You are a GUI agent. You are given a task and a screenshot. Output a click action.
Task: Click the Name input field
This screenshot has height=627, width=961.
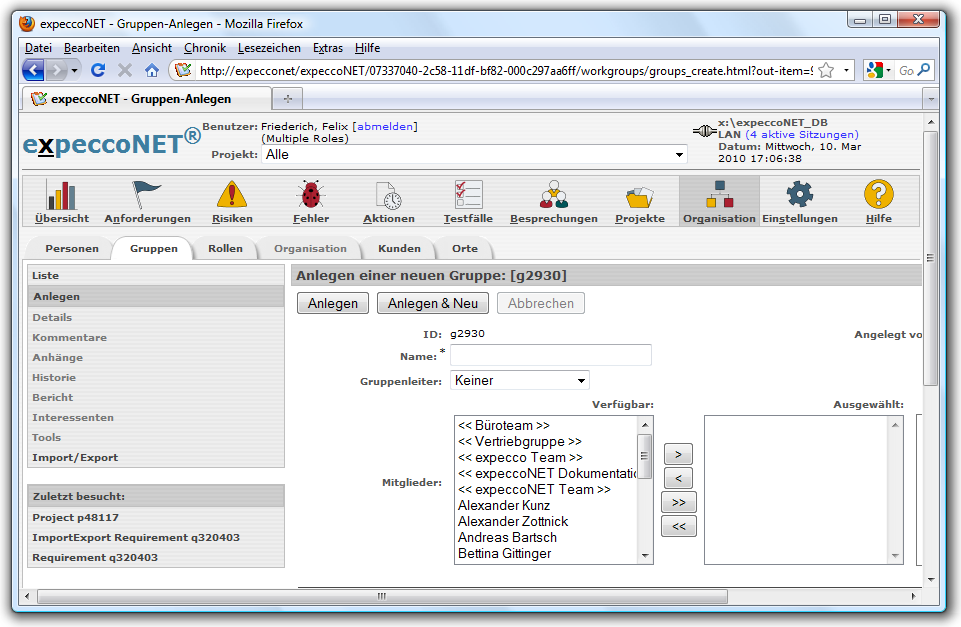(550, 355)
